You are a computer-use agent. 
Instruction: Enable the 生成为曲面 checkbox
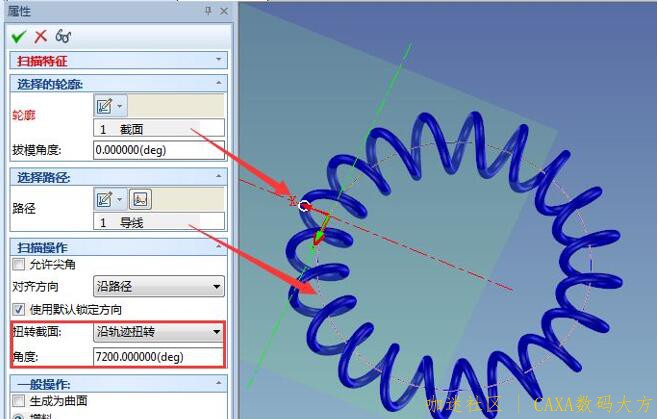coord(18,401)
